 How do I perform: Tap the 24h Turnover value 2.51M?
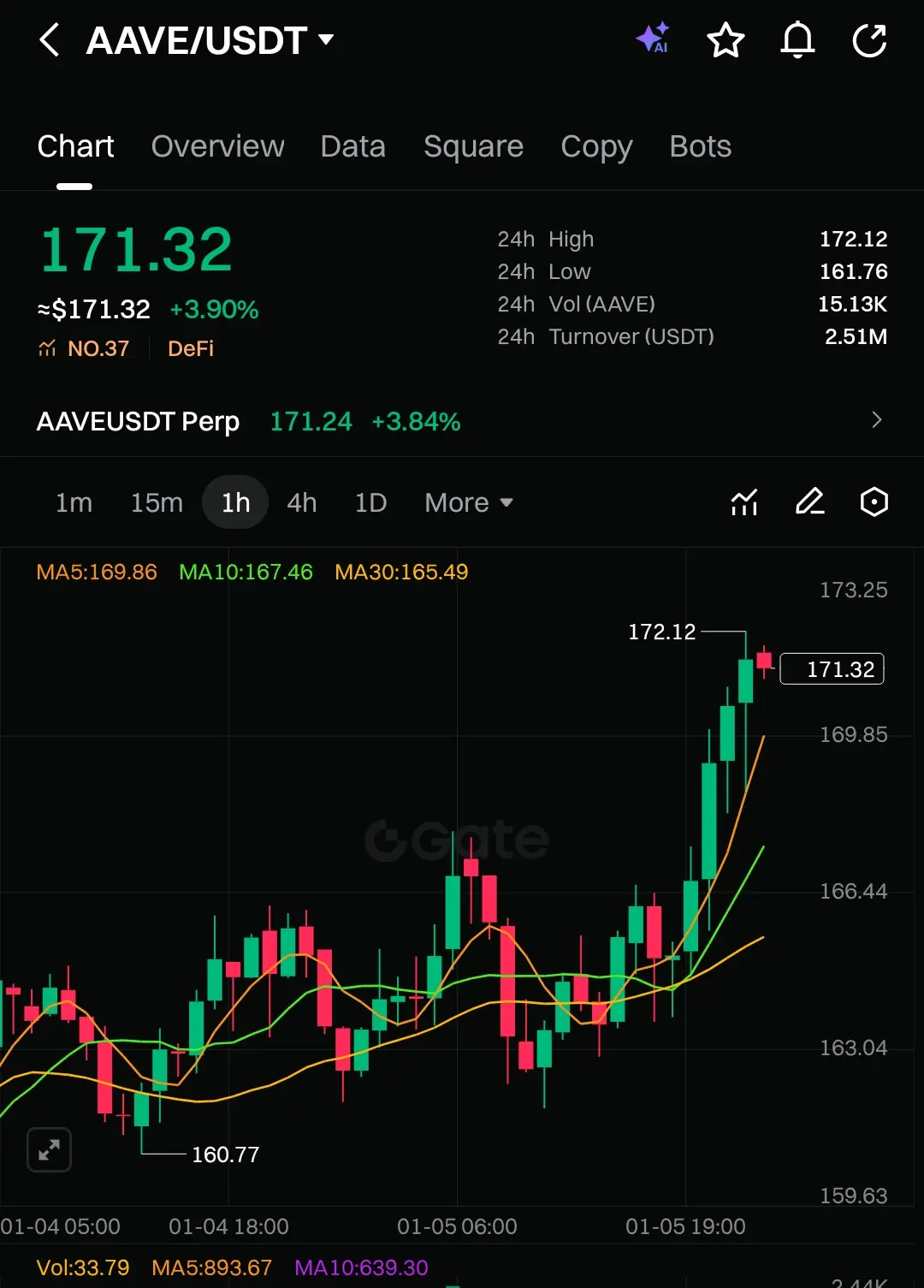(x=856, y=336)
